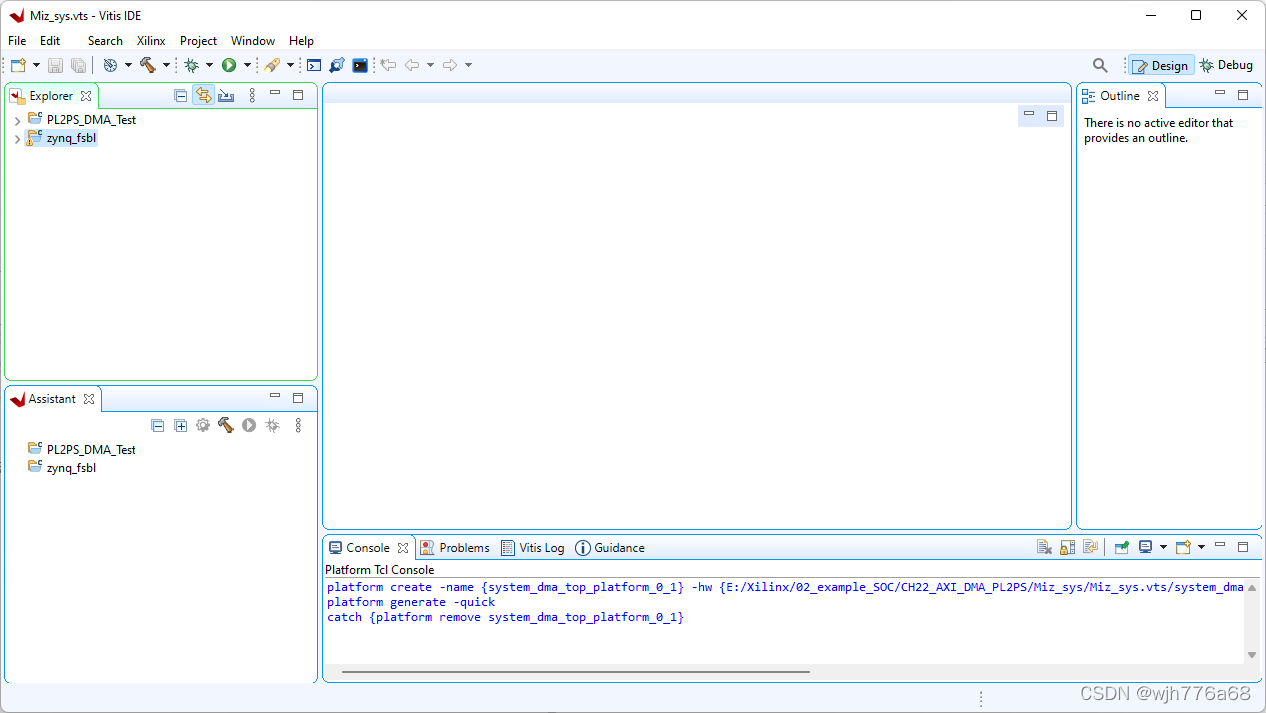This screenshot has width=1266, height=713.
Task: Click the Build hammer icon in main toolbar
Action: click(x=148, y=65)
